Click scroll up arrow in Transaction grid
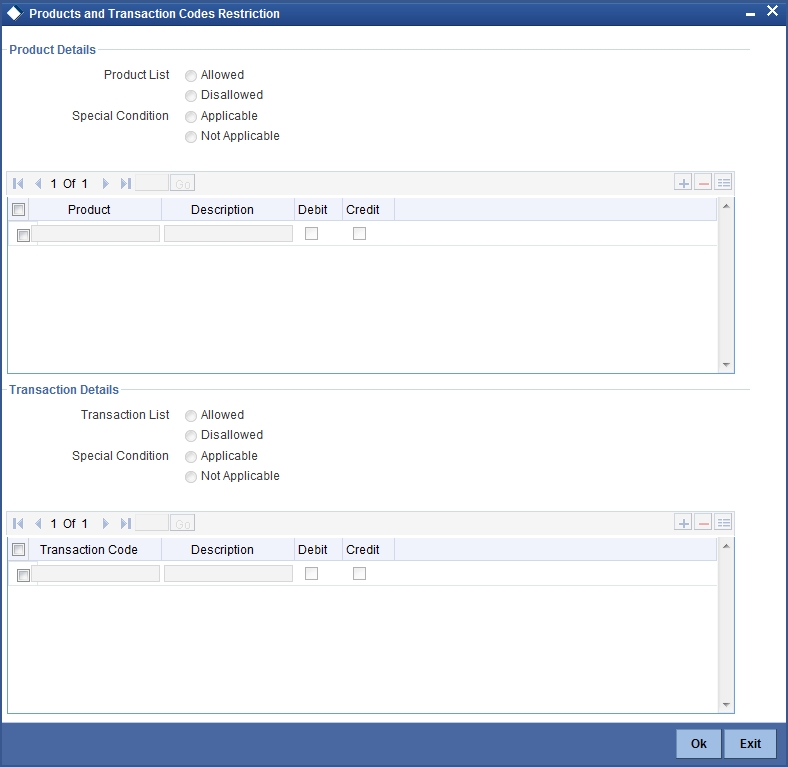This screenshot has width=788, height=767. [726, 546]
